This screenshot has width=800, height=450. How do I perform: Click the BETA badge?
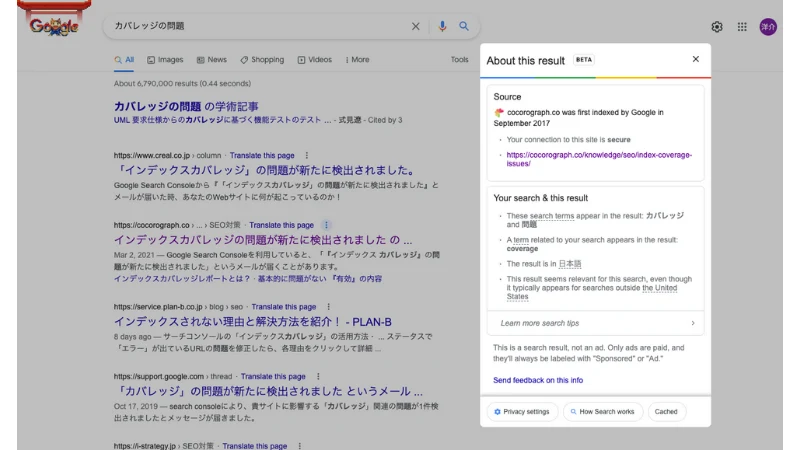584,60
